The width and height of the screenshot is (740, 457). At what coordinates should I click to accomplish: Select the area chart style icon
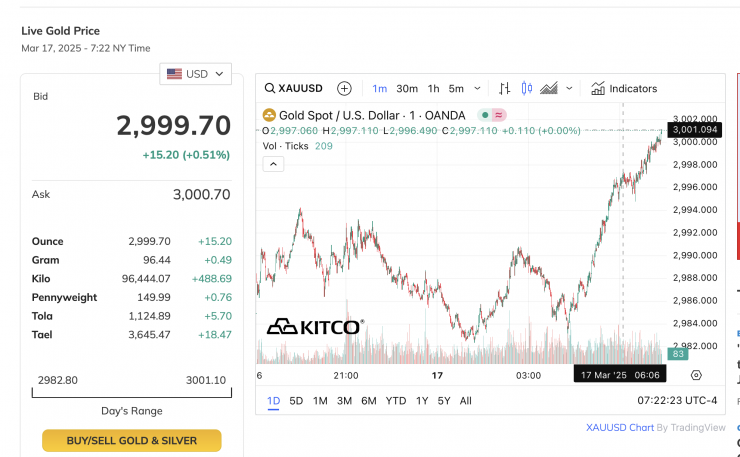pos(548,88)
